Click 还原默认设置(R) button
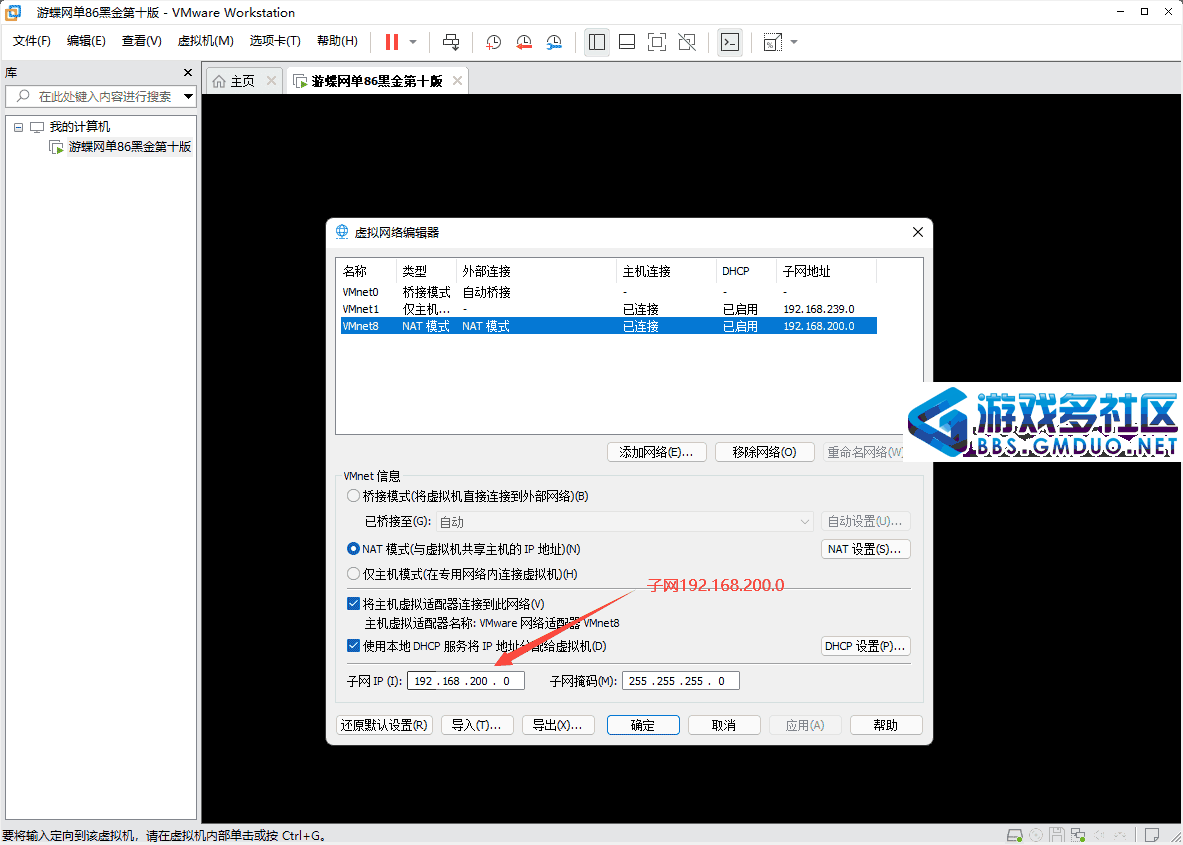1183x845 pixels. (385, 725)
